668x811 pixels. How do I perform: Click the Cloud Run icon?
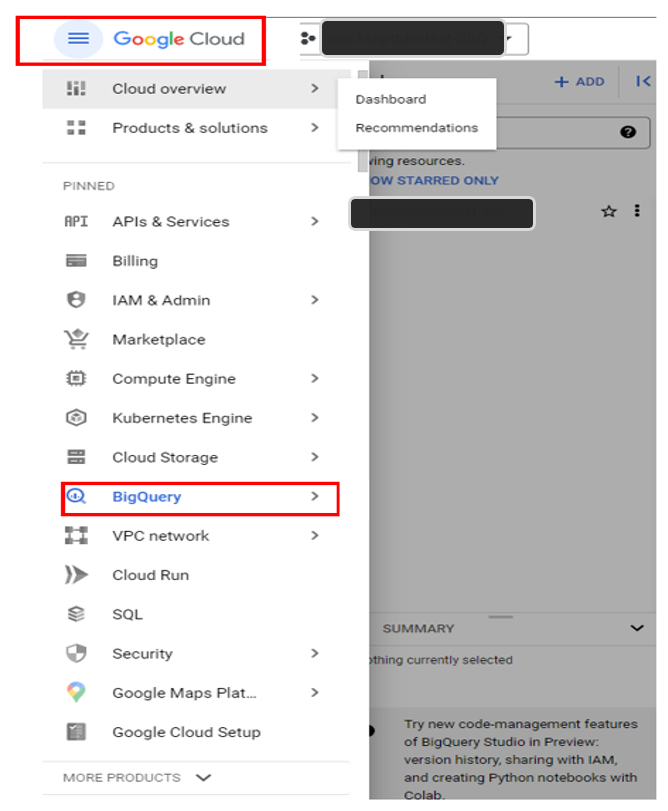(x=76, y=575)
